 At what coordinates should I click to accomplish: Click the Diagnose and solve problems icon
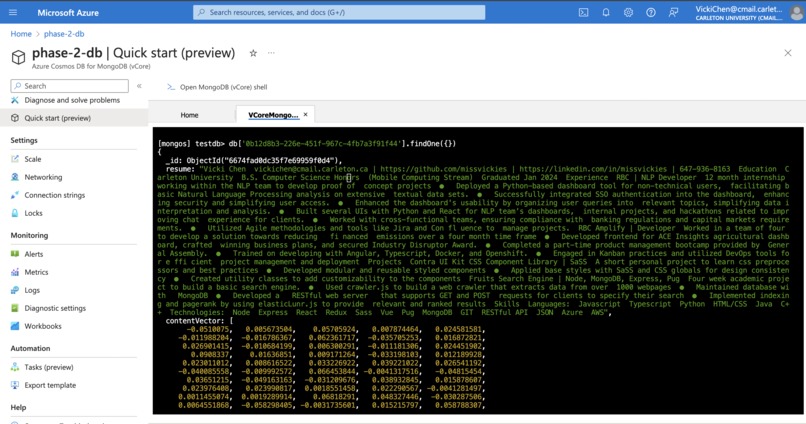[15, 100]
